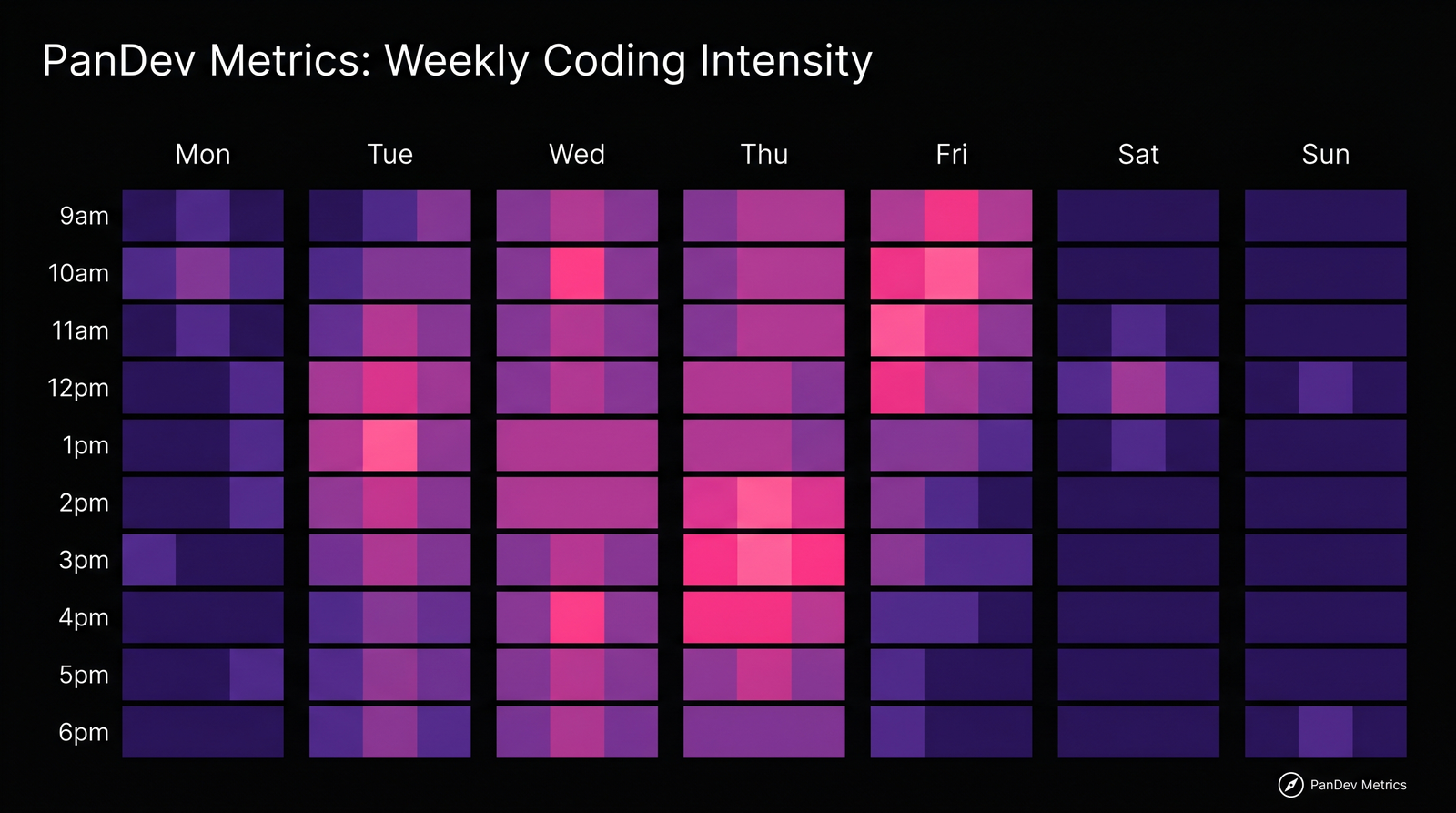The width and height of the screenshot is (1456, 813).
Task: Select the Wednesday 4pm middle pink cell
Action: [x=577, y=617]
